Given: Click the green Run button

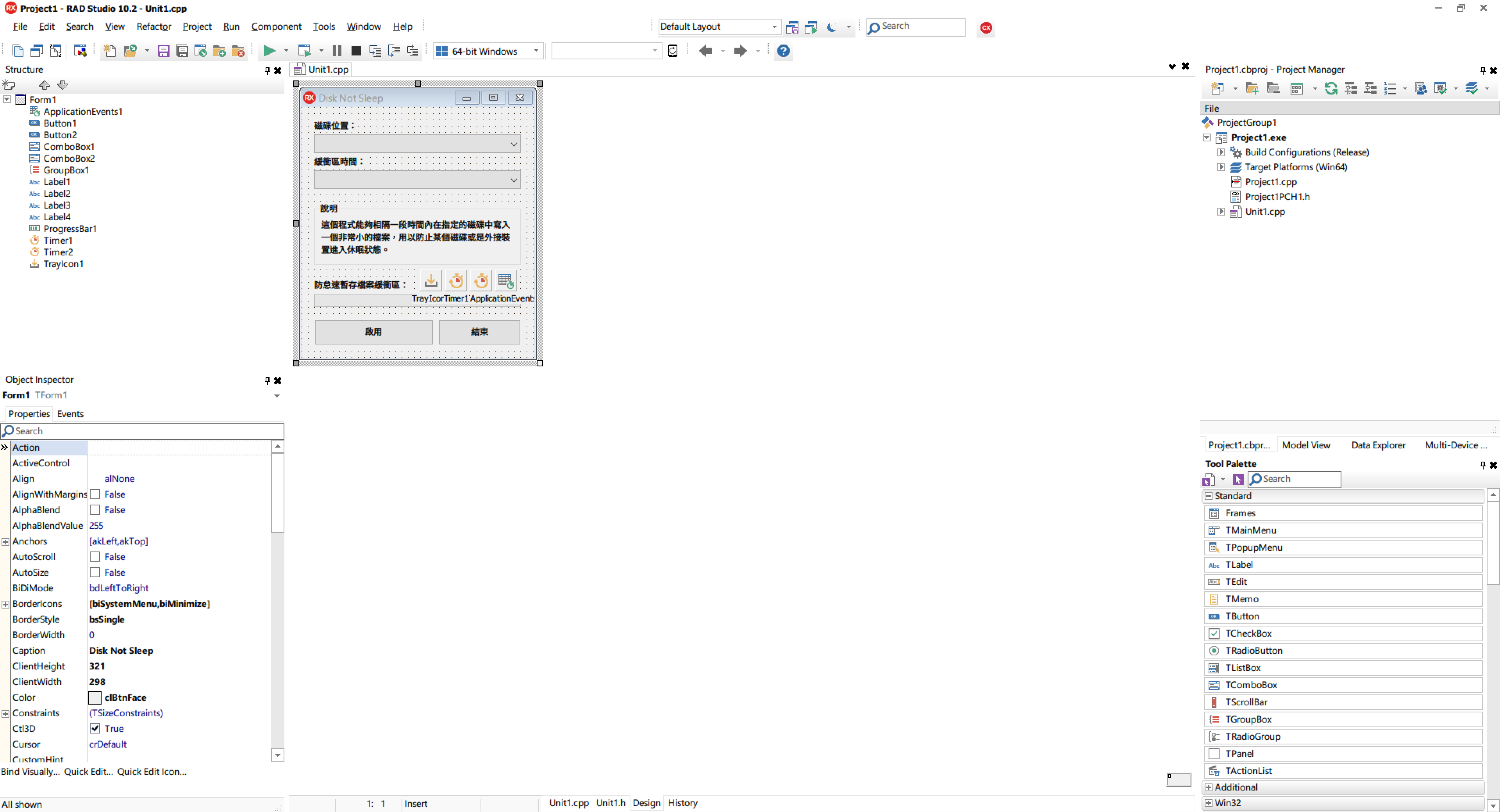Looking at the screenshot, I should point(269,51).
